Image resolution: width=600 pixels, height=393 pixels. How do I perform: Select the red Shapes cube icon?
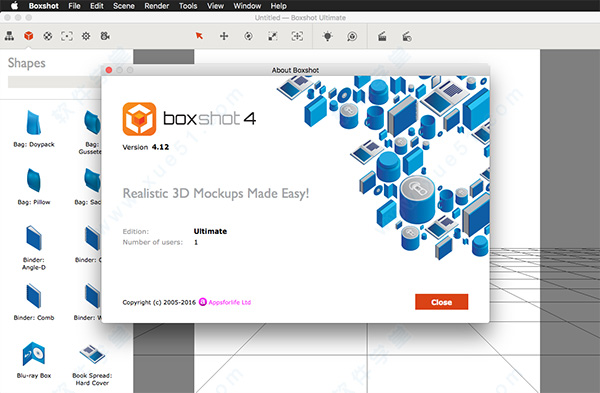pyautogui.click(x=28, y=36)
